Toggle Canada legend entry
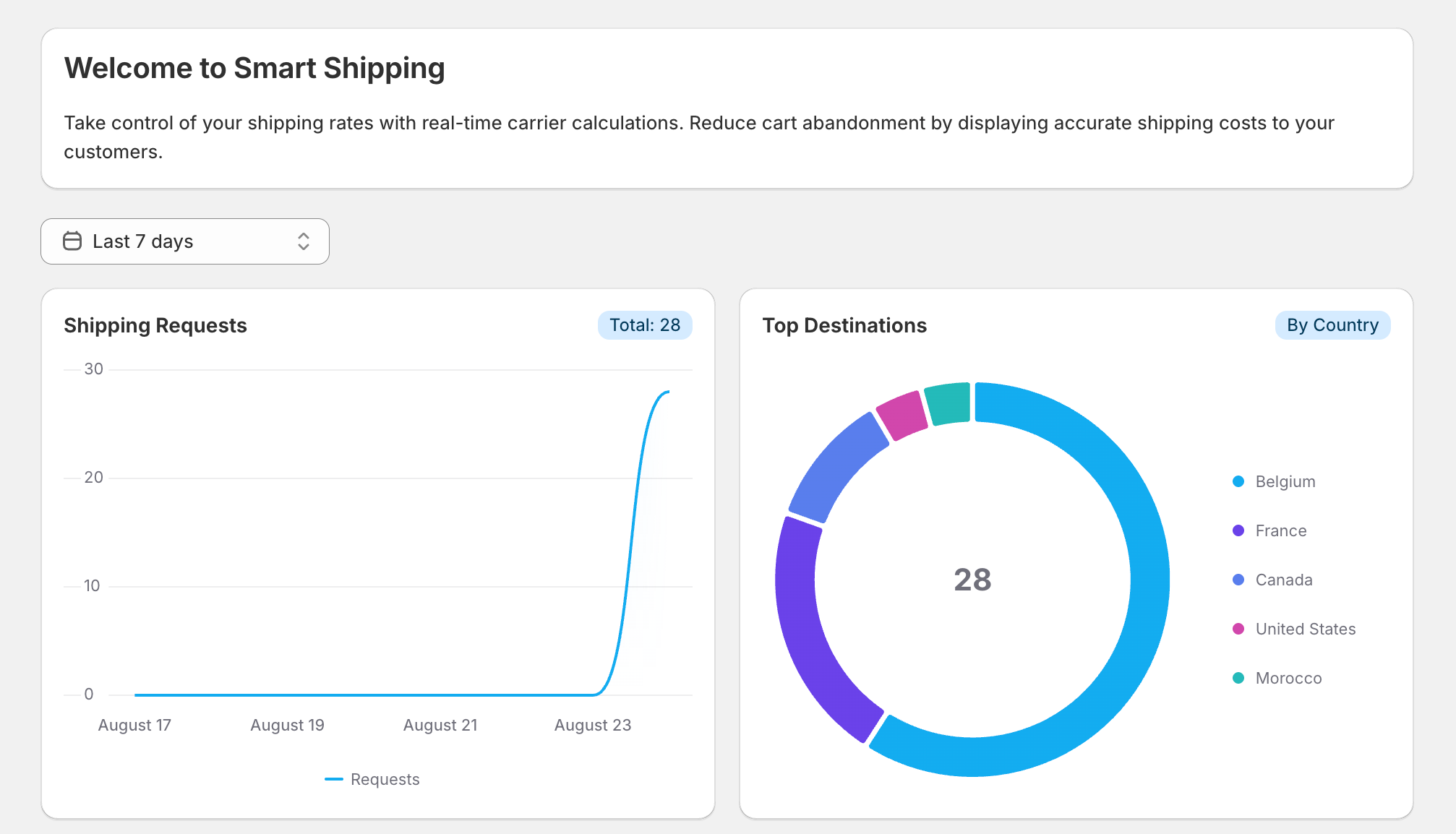The width and height of the screenshot is (1456, 834). coord(1282,580)
